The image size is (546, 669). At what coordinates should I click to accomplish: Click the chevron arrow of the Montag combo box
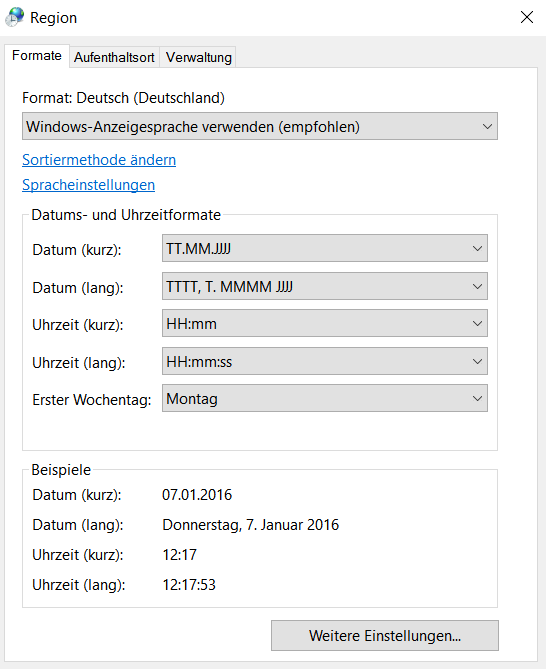477,398
